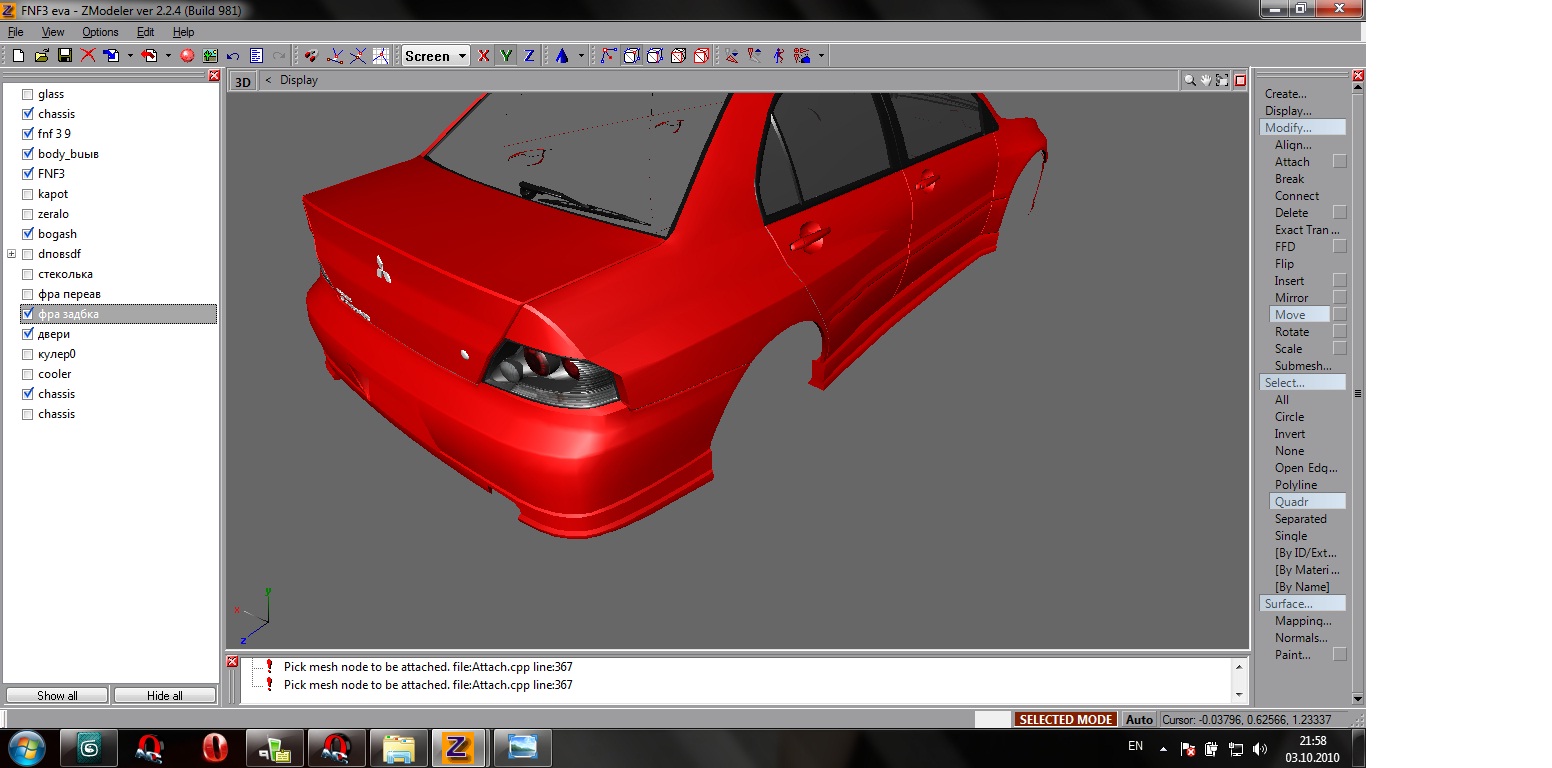This screenshot has width=1552, height=768.
Task: Open the materials editor red sphere icon
Action: click(x=186, y=56)
